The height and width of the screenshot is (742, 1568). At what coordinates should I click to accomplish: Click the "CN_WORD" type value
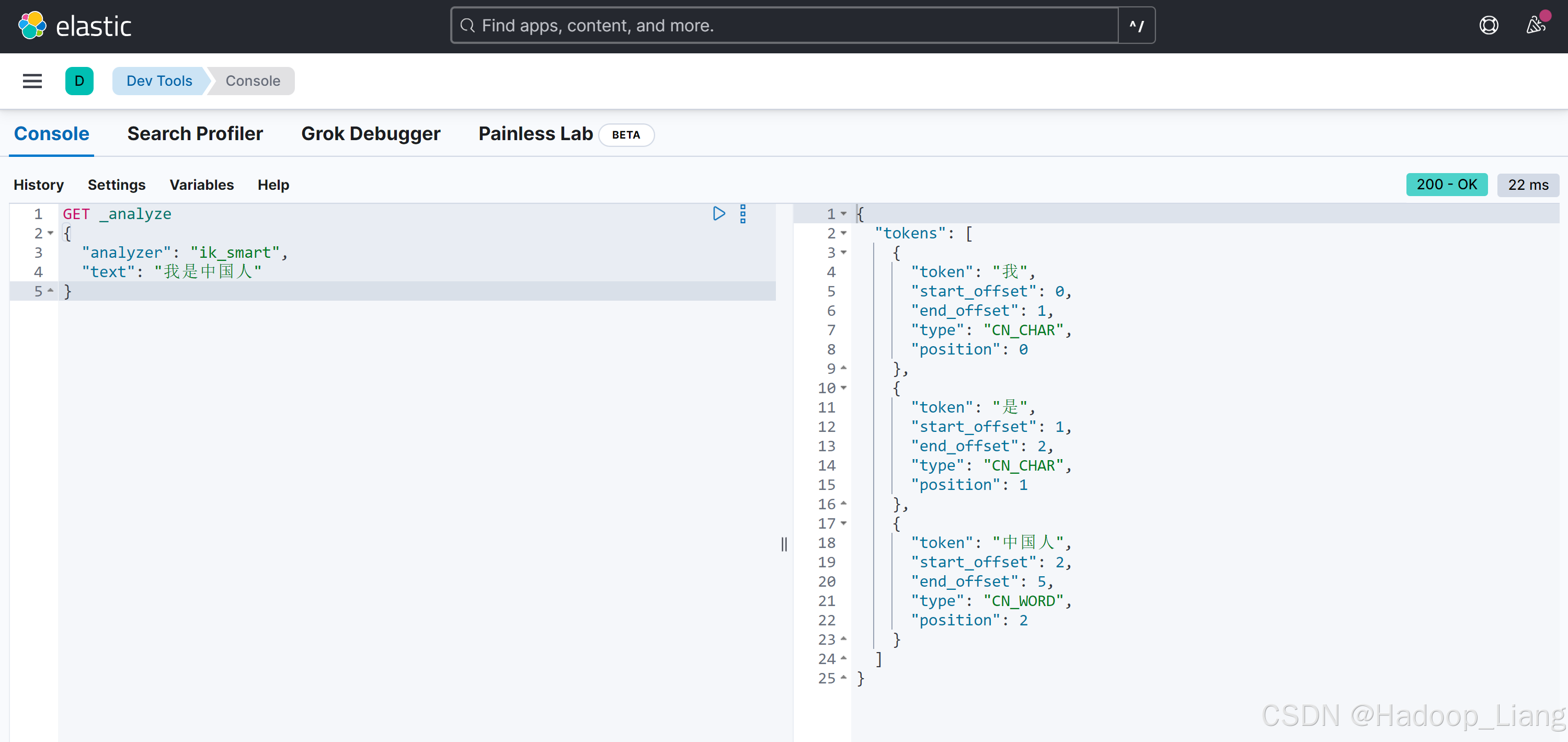pyautogui.click(x=1023, y=601)
